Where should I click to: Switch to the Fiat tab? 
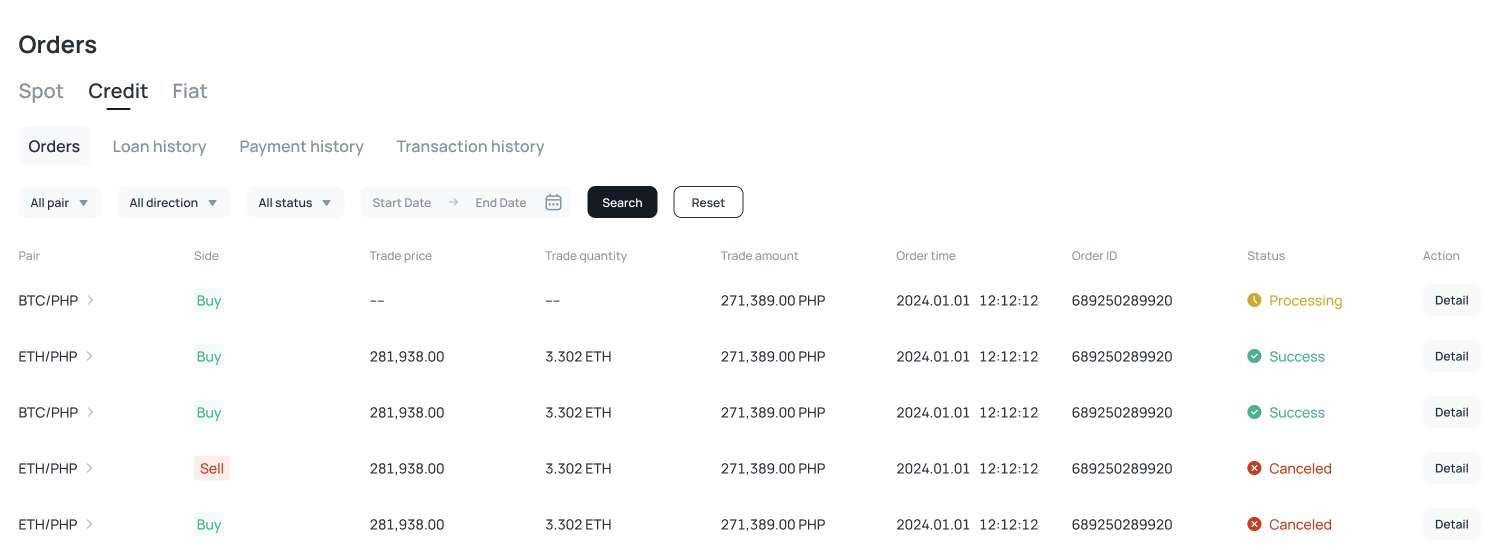190,91
